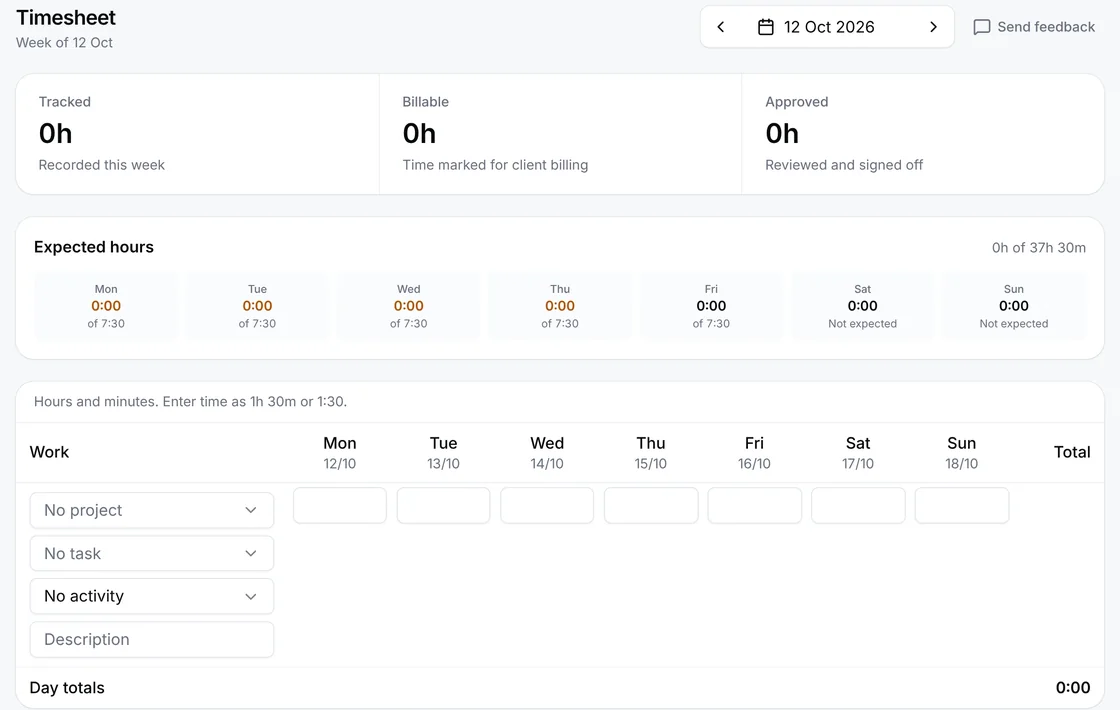Click the Send feedback link
Screen dimensions: 1120x710
point(1034,27)
